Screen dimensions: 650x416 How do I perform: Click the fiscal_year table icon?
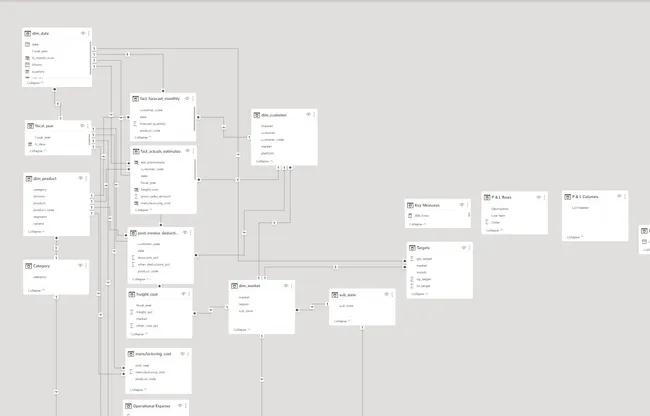pyautogui.click(x=30, y=126)
